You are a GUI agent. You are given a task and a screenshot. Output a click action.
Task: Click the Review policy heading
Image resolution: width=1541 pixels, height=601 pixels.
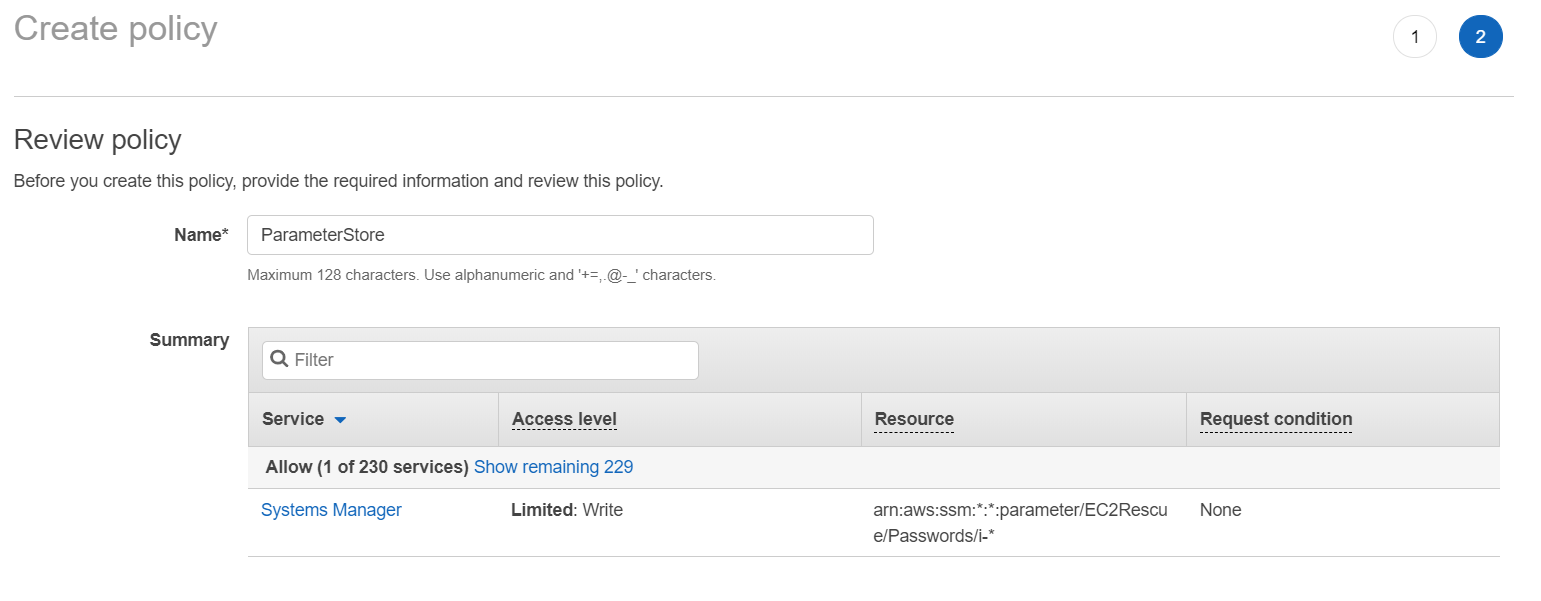(97, 139)
